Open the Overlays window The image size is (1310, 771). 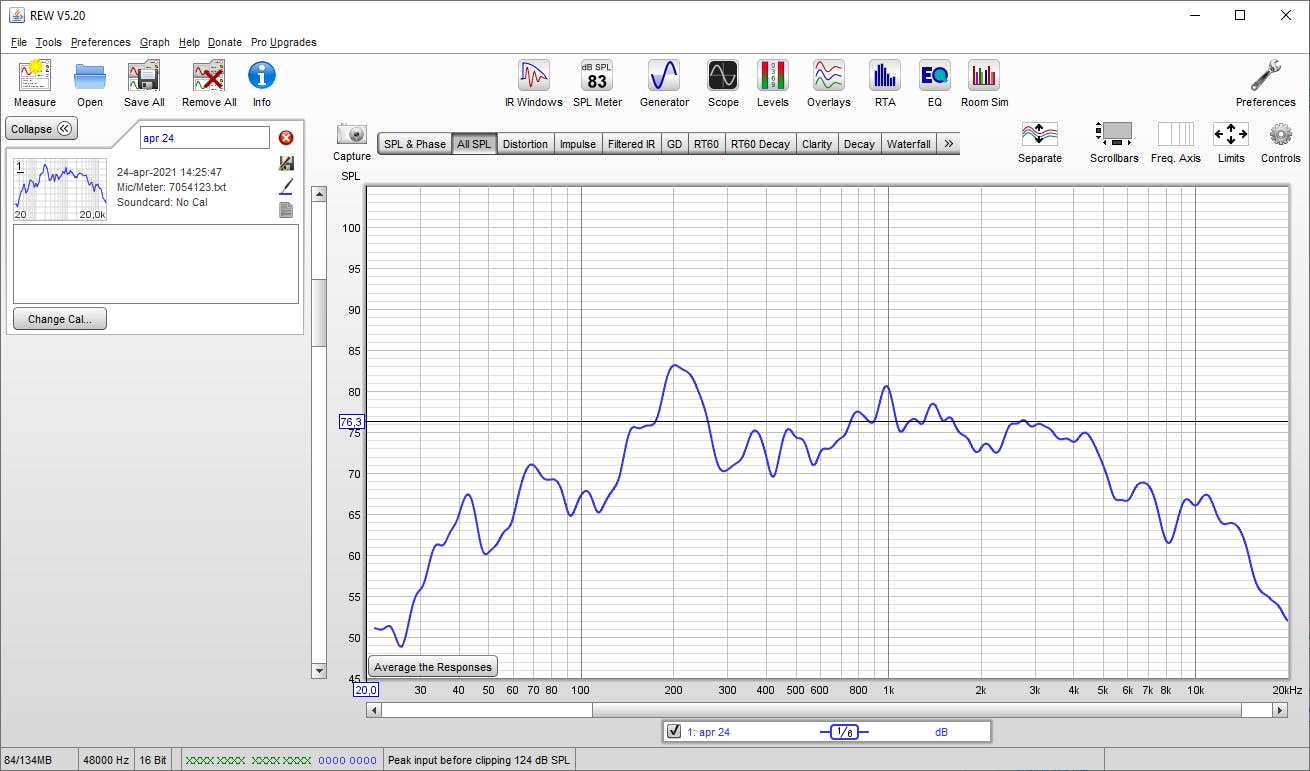click(x=828, y=77)
